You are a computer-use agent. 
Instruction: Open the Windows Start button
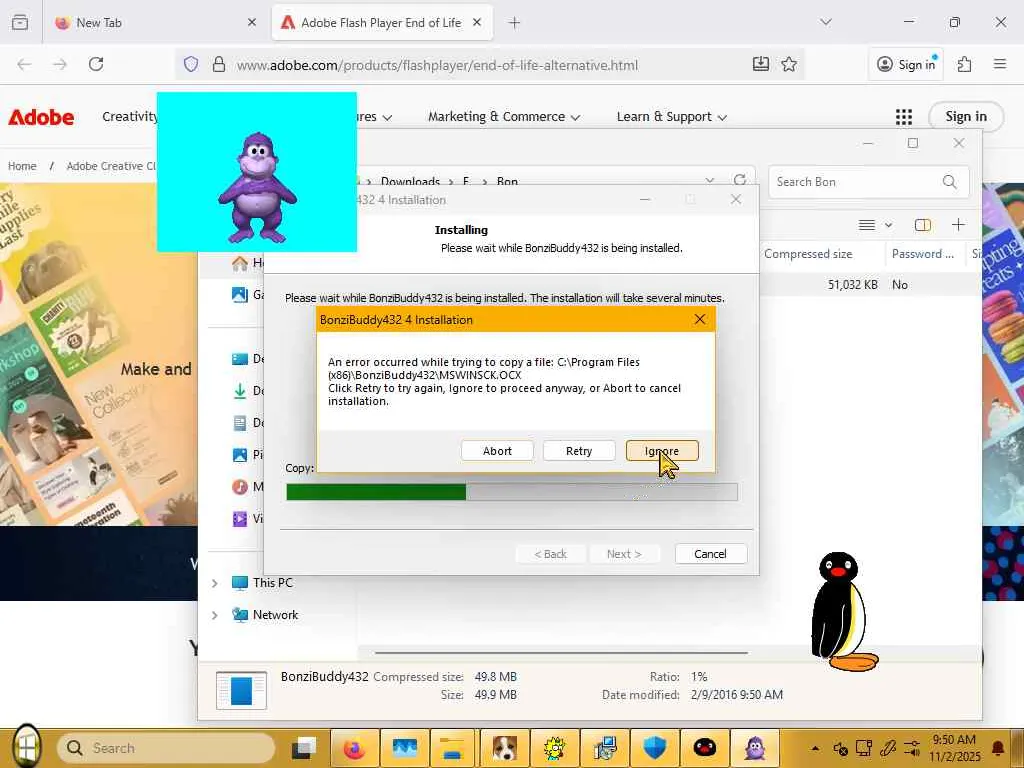26,748
